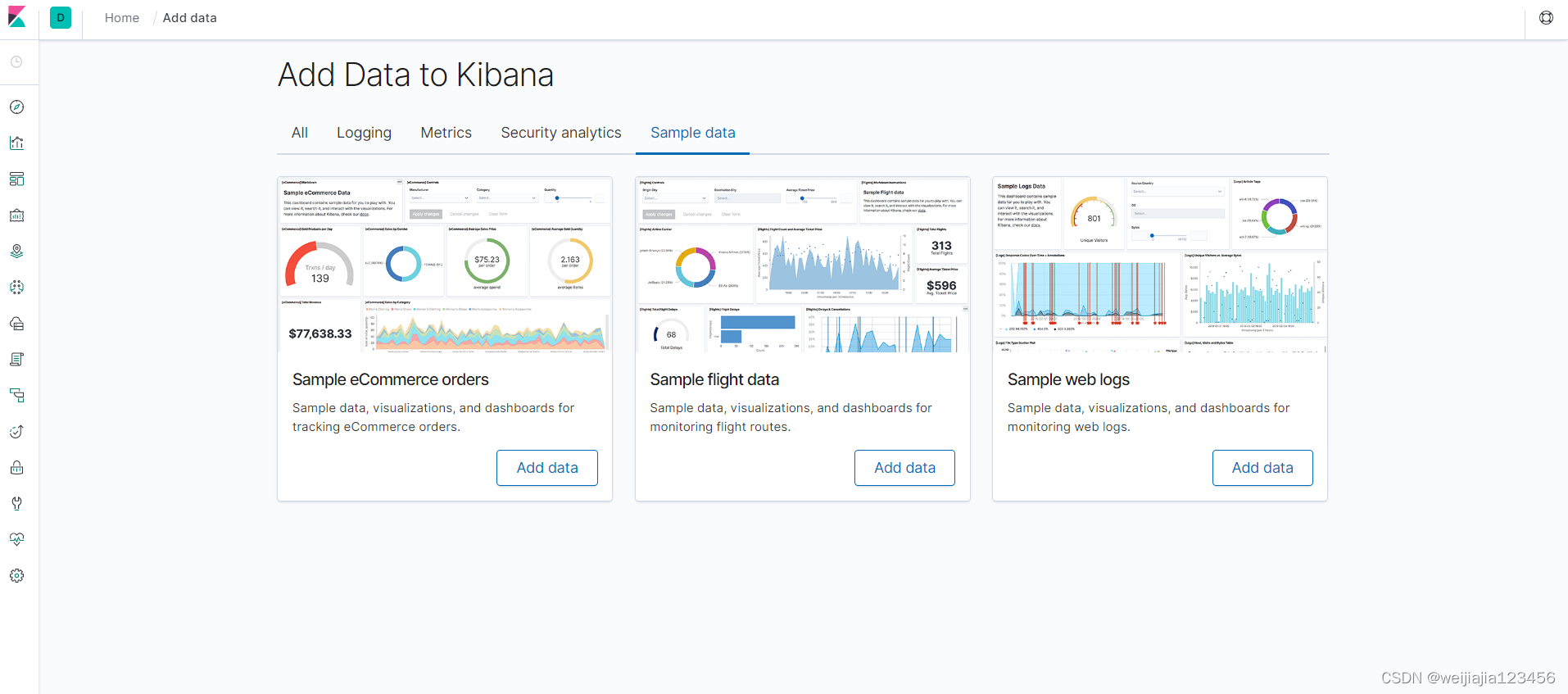The image size is (1568, 694).
Task: Switch to the All tab
Action: tap(300, 133)
